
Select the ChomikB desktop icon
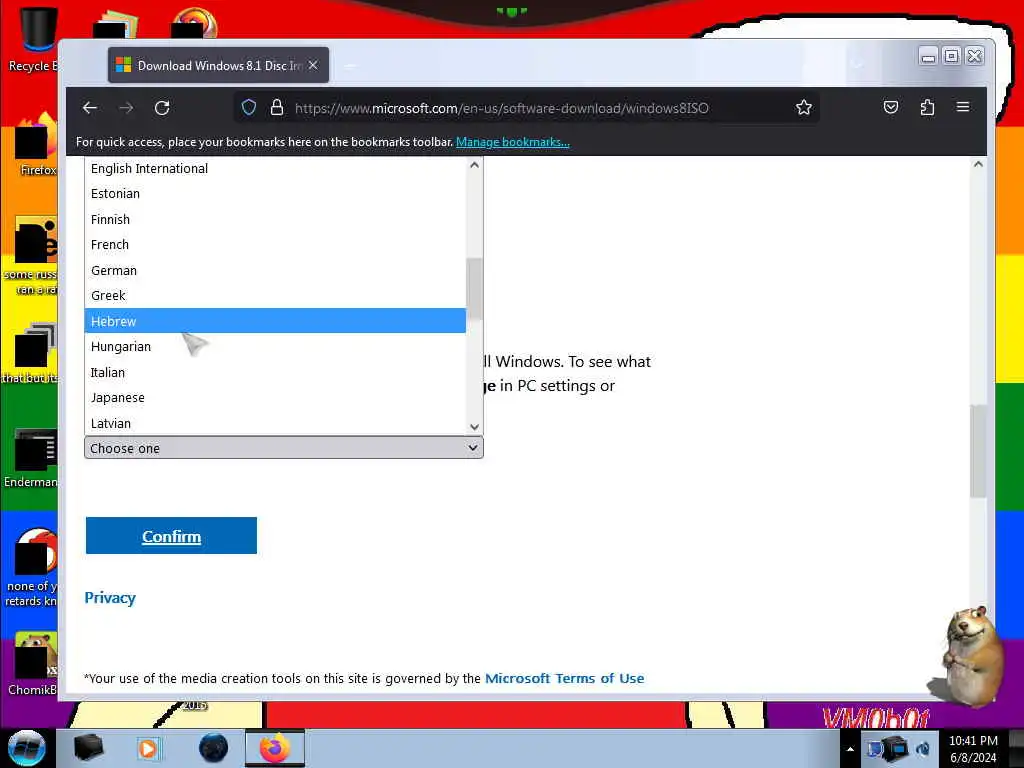click(x=34, y=664)
